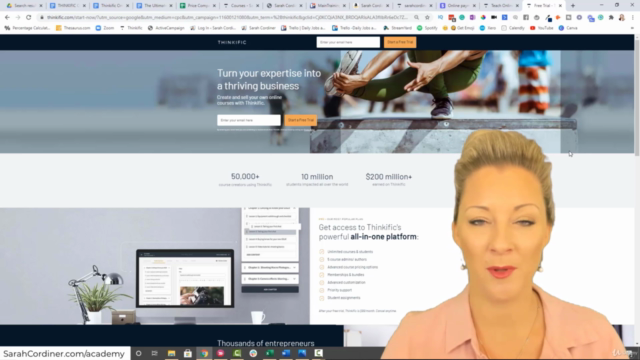Click the browser address bar URL

point(227,18)
